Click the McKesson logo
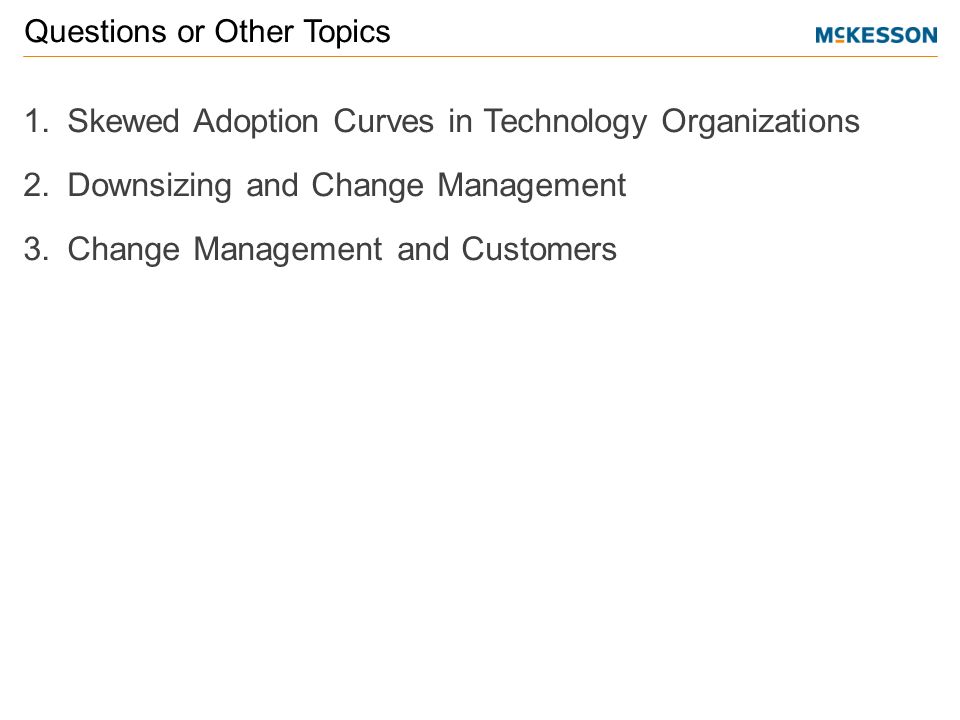 [x=876, y=35]
